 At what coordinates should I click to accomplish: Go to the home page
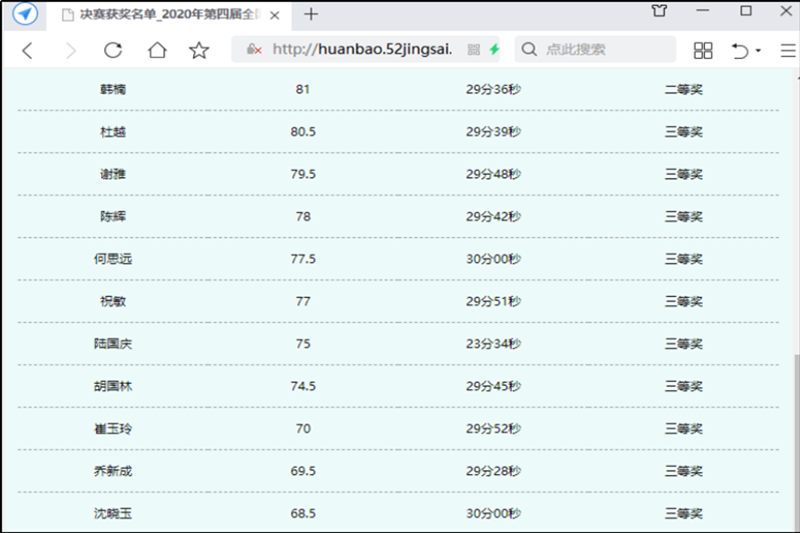click(x=157, y=50)
